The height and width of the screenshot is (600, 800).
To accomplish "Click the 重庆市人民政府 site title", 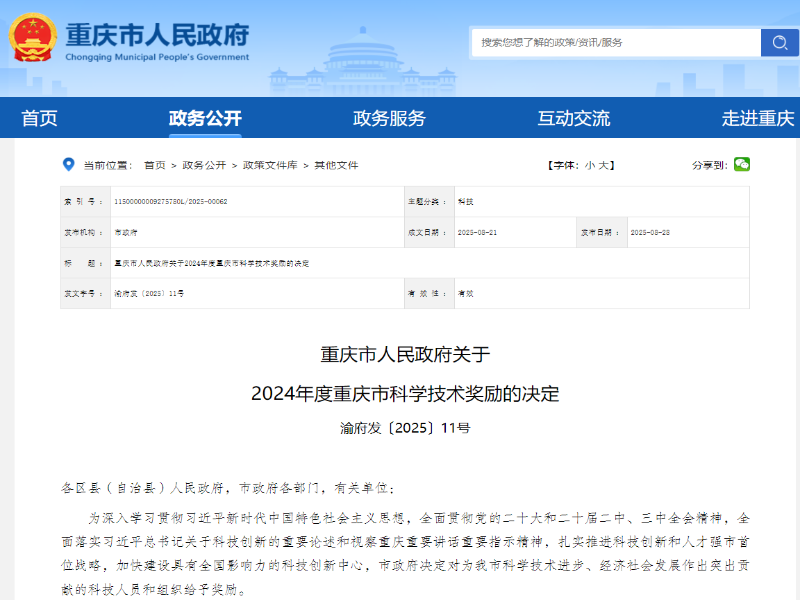I will [x=157, y=34].
